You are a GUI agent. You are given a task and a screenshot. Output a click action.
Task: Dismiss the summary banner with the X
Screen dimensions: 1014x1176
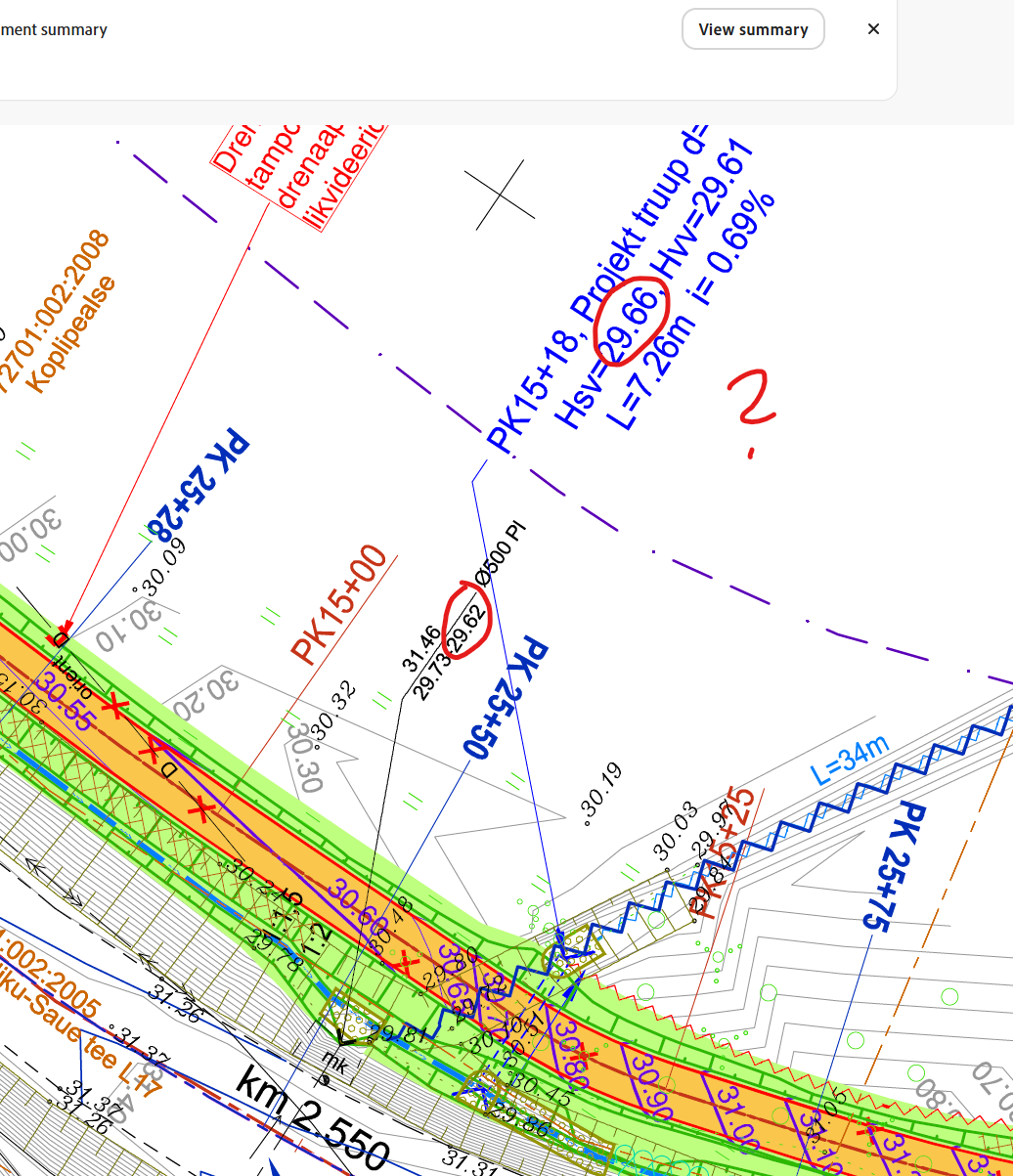(873, 29)
